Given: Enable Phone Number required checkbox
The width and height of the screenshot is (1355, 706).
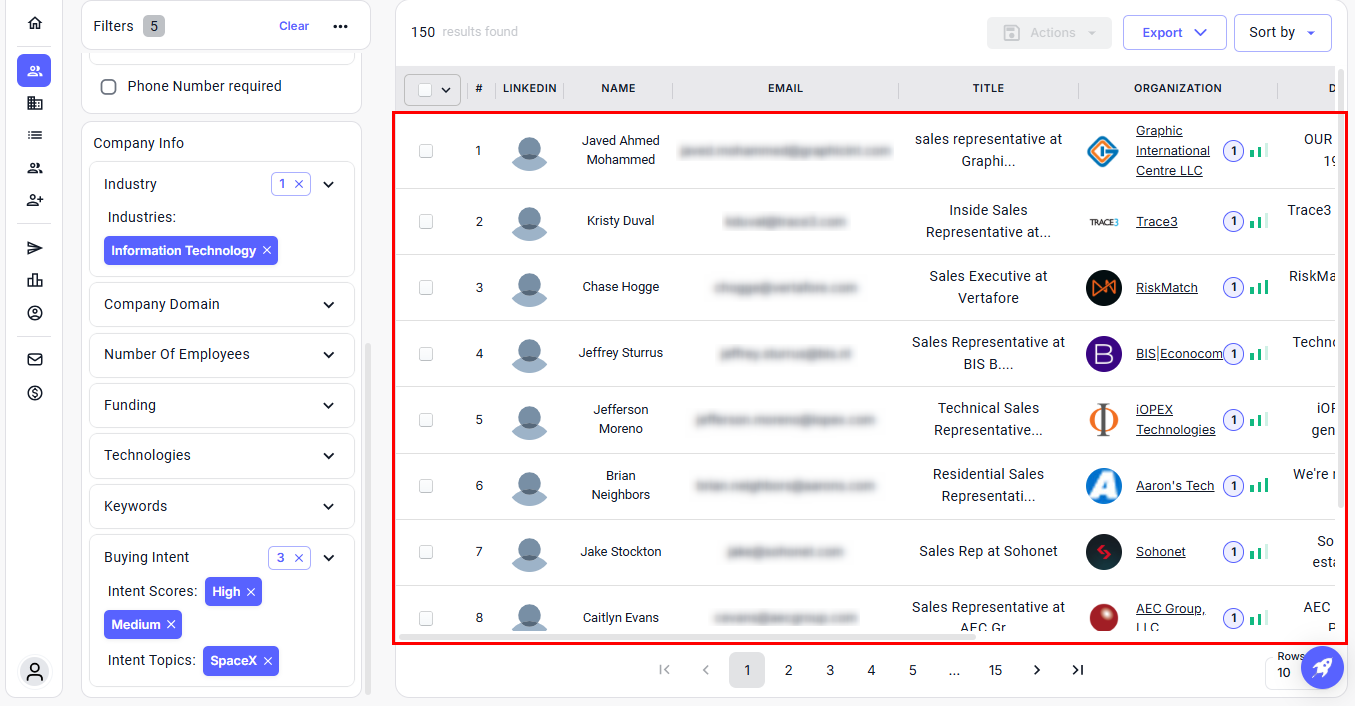Looking at the screenshot, I should 109,87.
